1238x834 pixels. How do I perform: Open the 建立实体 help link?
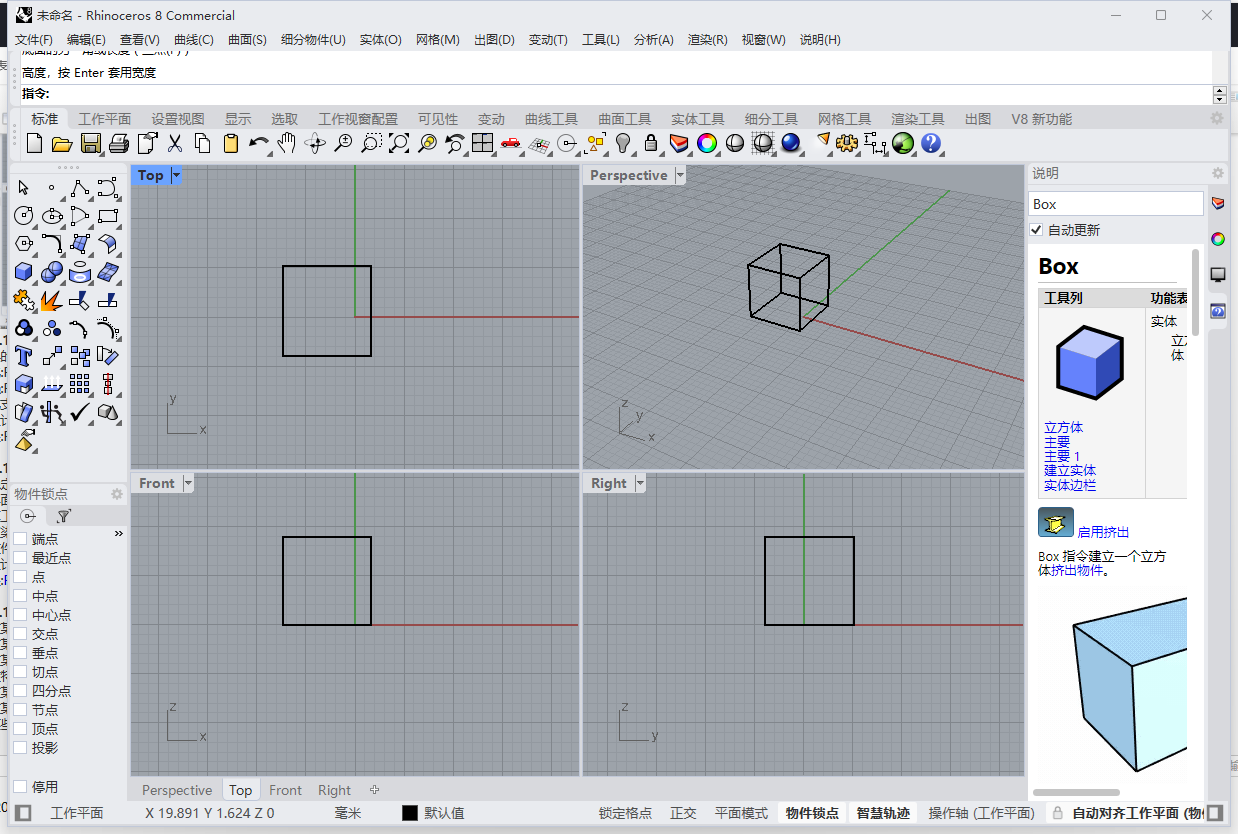point(1070,470)
